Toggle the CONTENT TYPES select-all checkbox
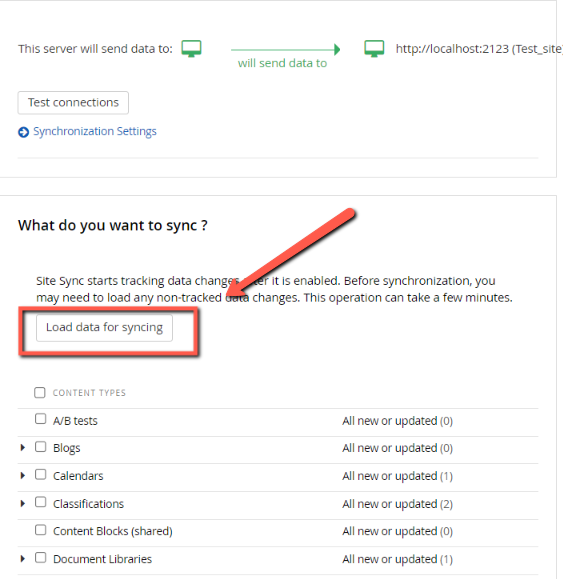Screen dimensions: 563x579 (40, 392)
